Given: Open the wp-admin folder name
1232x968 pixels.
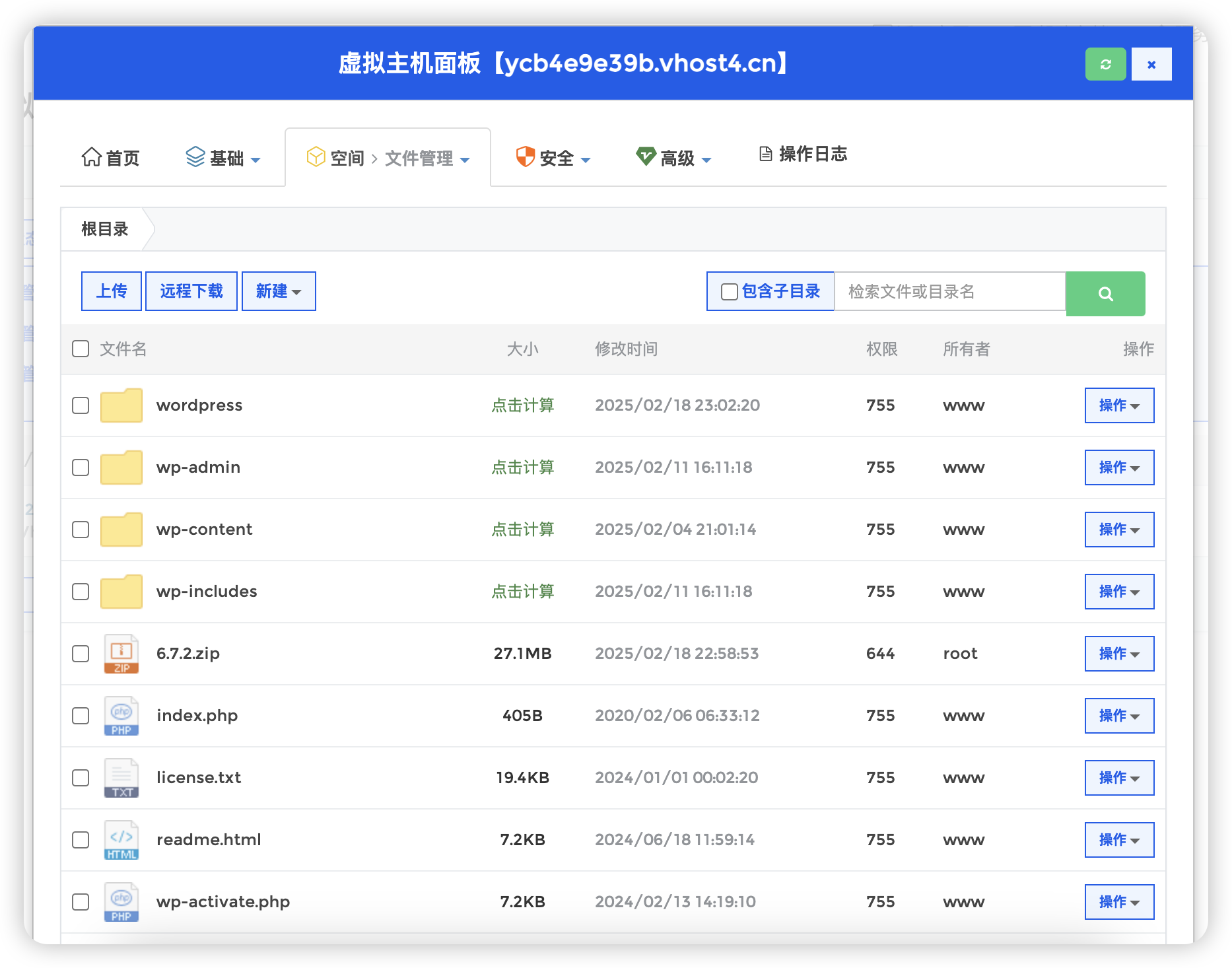Looking at the screenshot, I should 198,467.
